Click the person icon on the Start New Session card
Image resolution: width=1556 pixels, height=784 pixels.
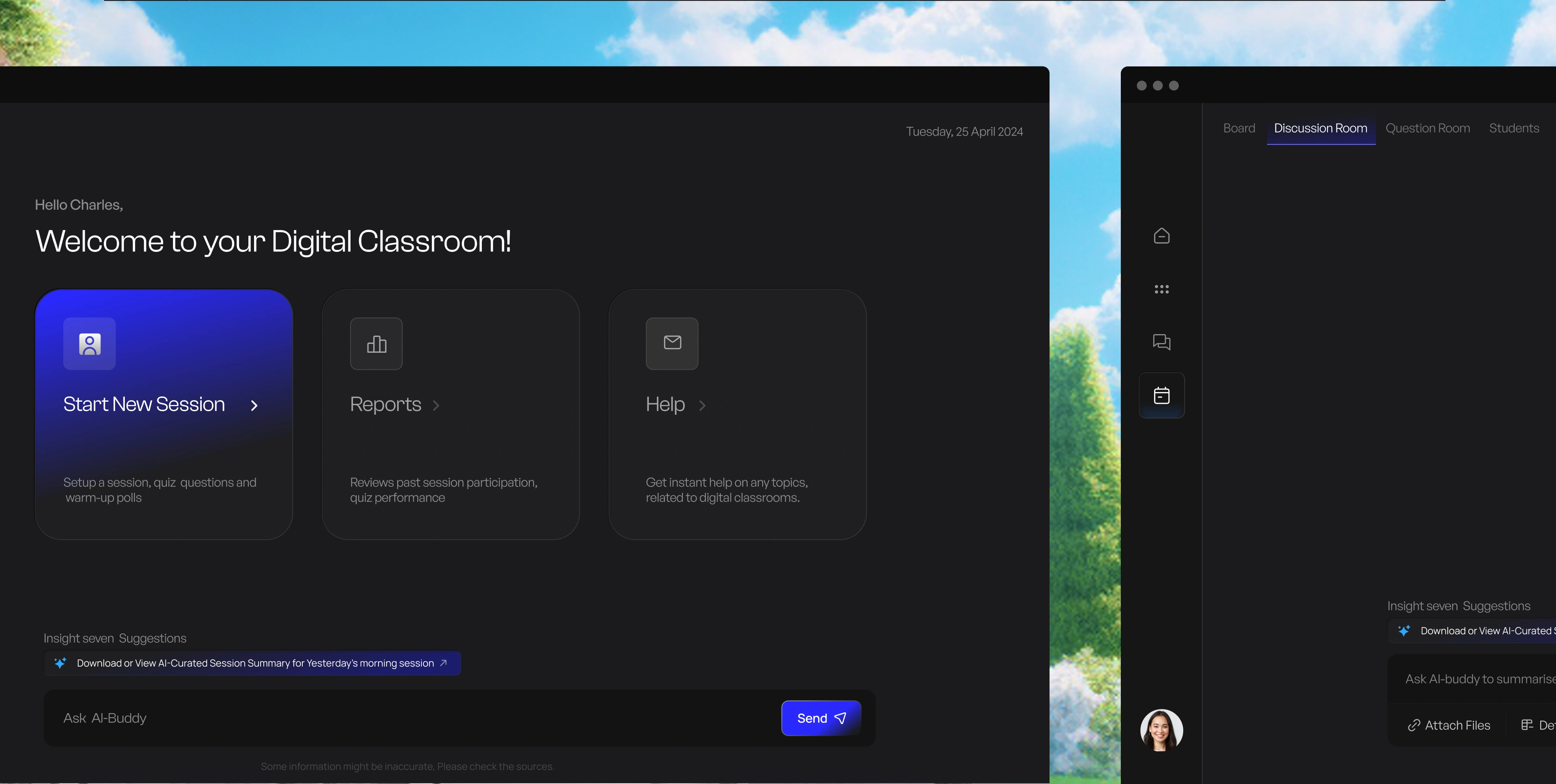click(90, 344)
